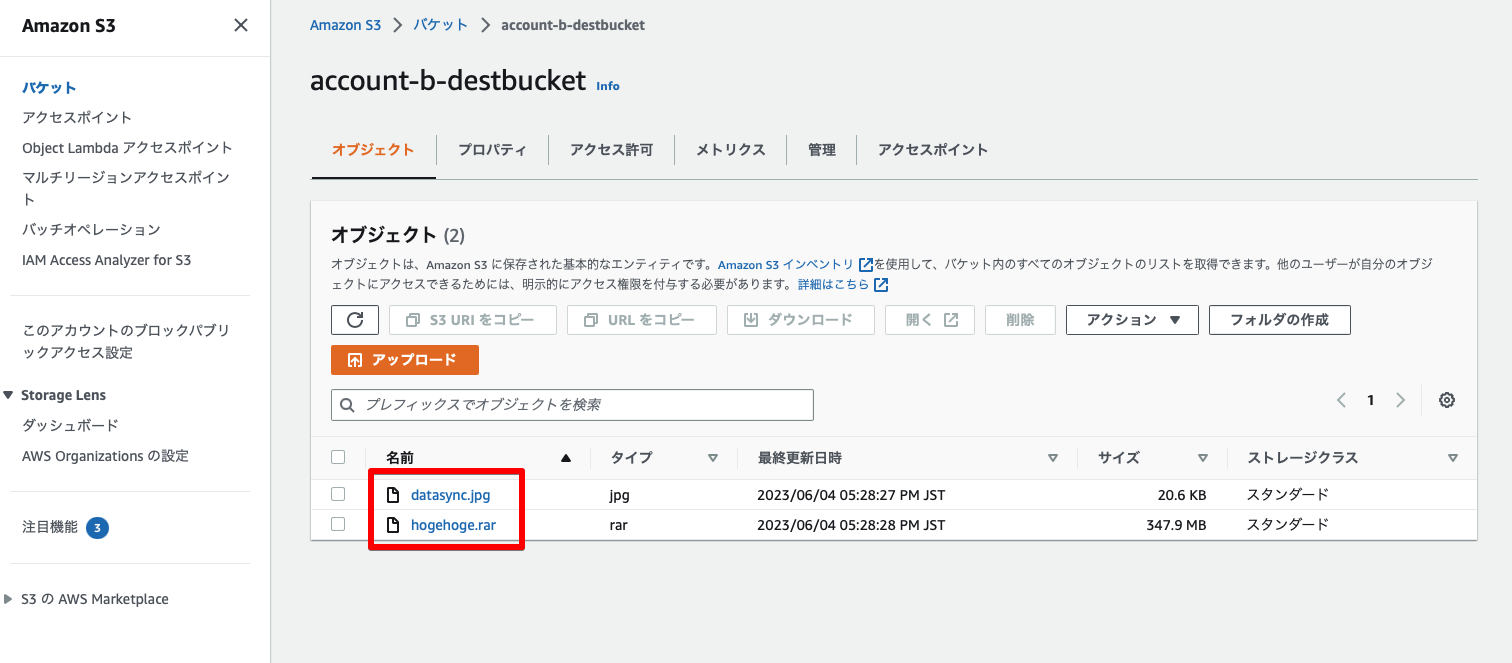Open the hogehoge.rar object link
The width and height of the screenshot is (1512, 663).
coord(453,524)
